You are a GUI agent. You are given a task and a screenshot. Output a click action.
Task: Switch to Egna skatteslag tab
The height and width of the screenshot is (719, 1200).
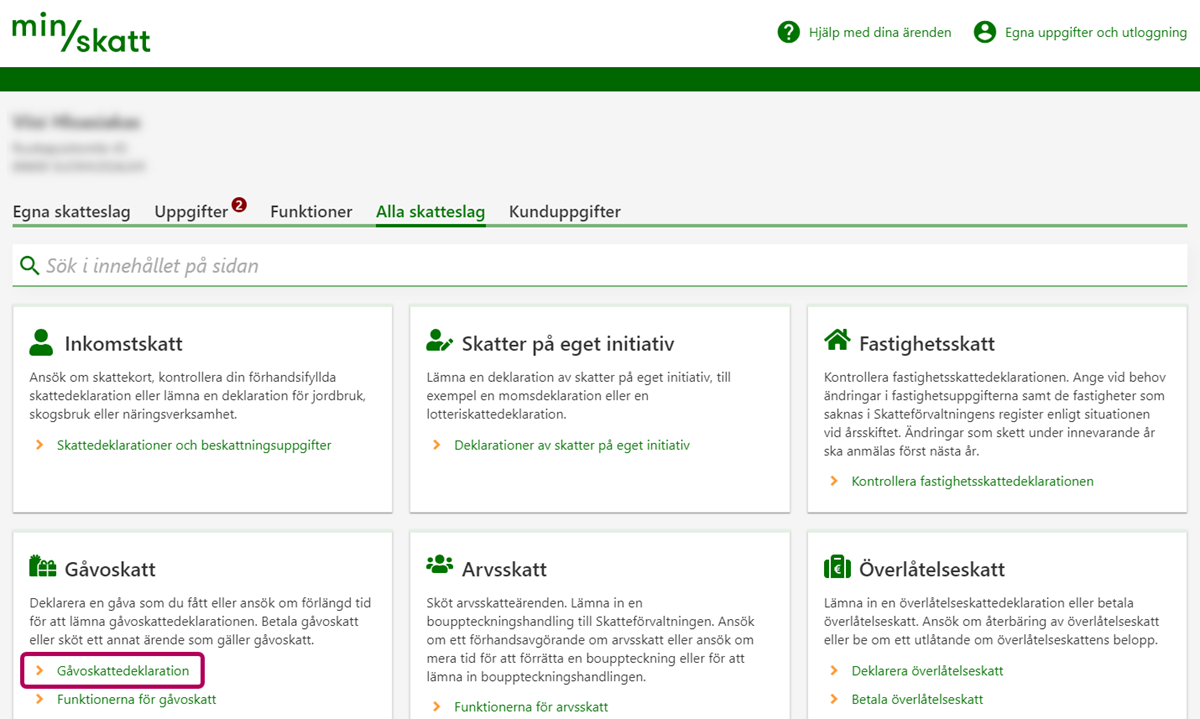71,212
